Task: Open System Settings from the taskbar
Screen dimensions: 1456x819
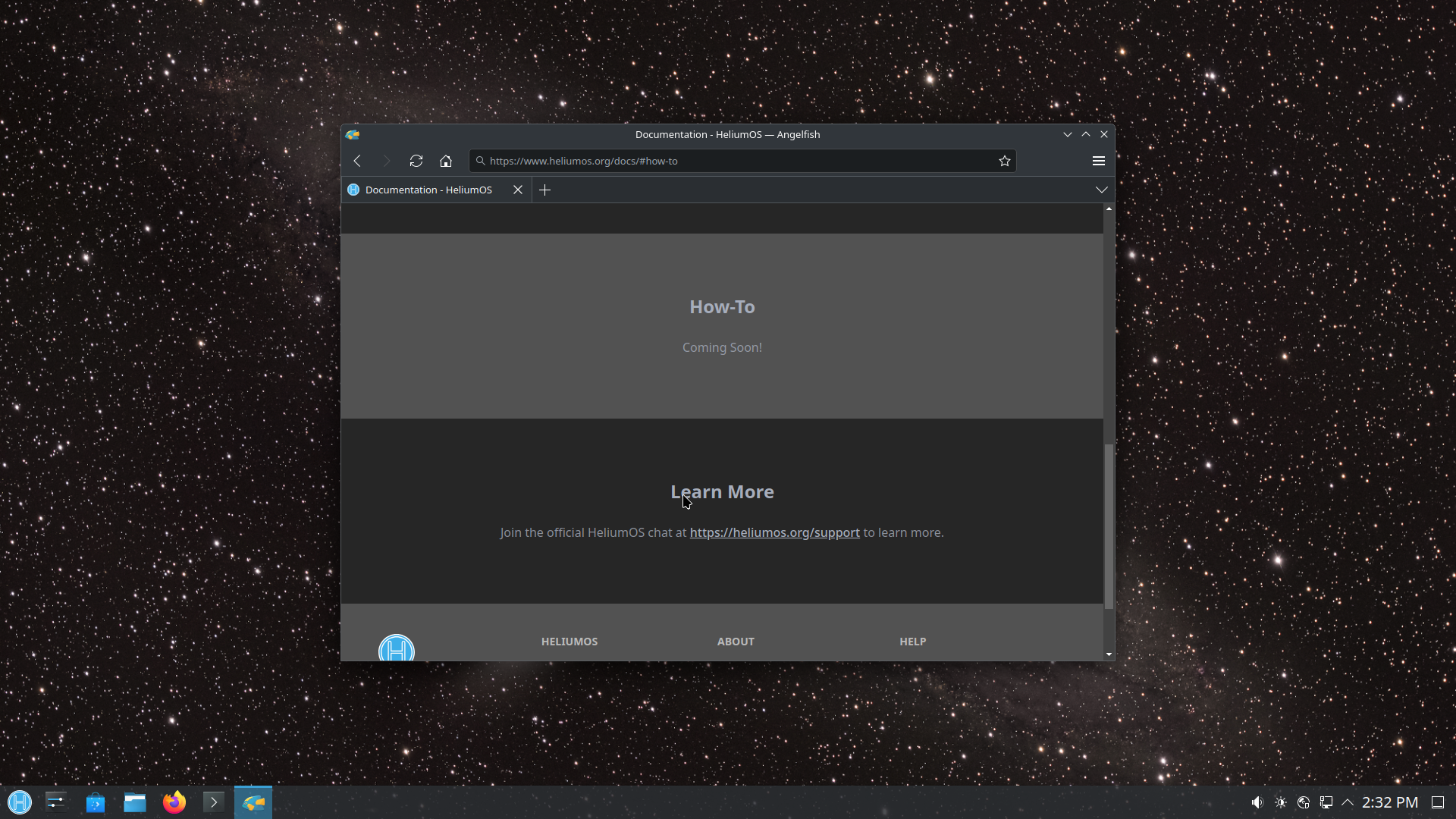Action: [56, 802]
